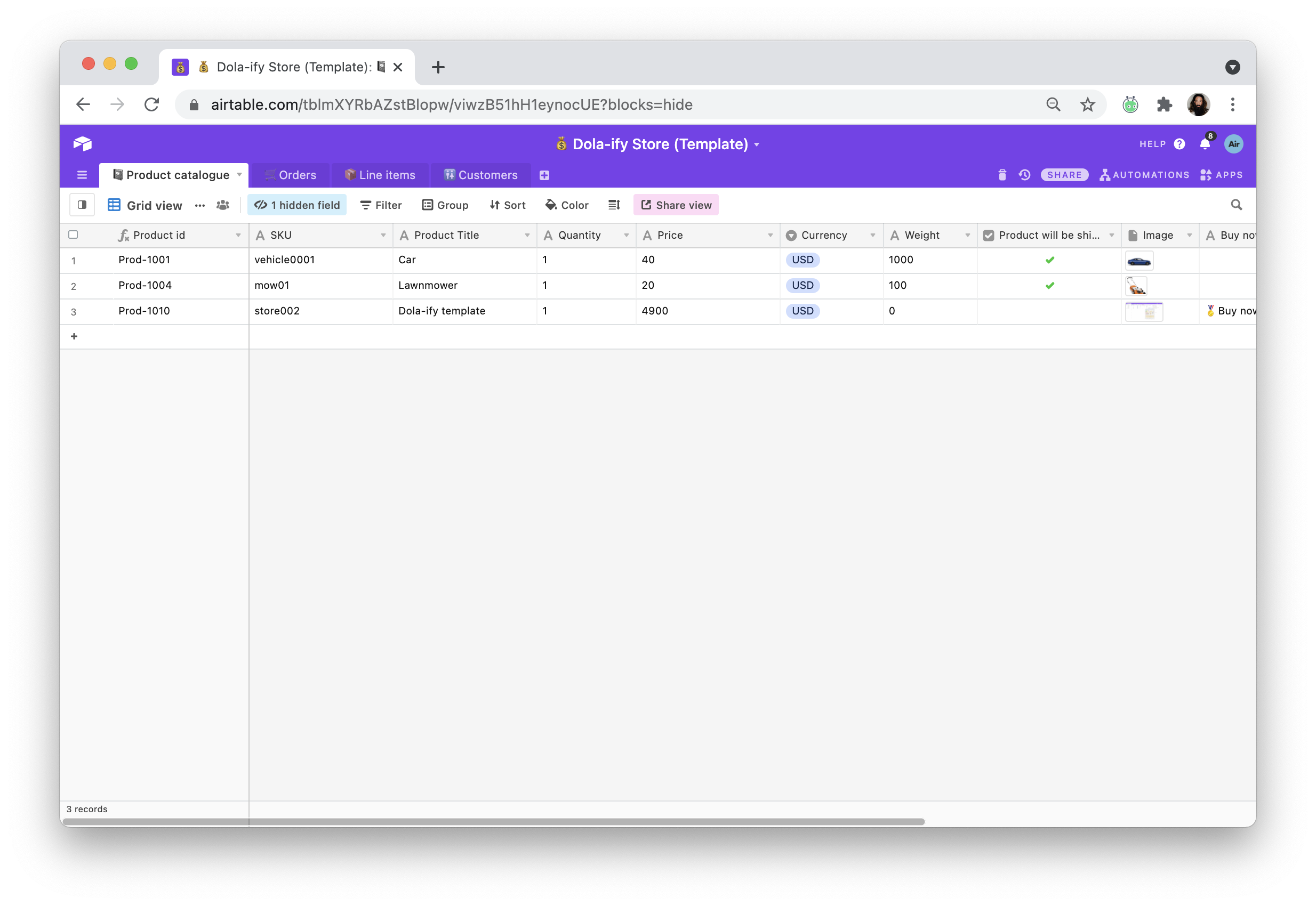Open Product catalogue tab dropdown arrow
The width and height of the screenshot is (1316, 906).
(x=239, y=175)
